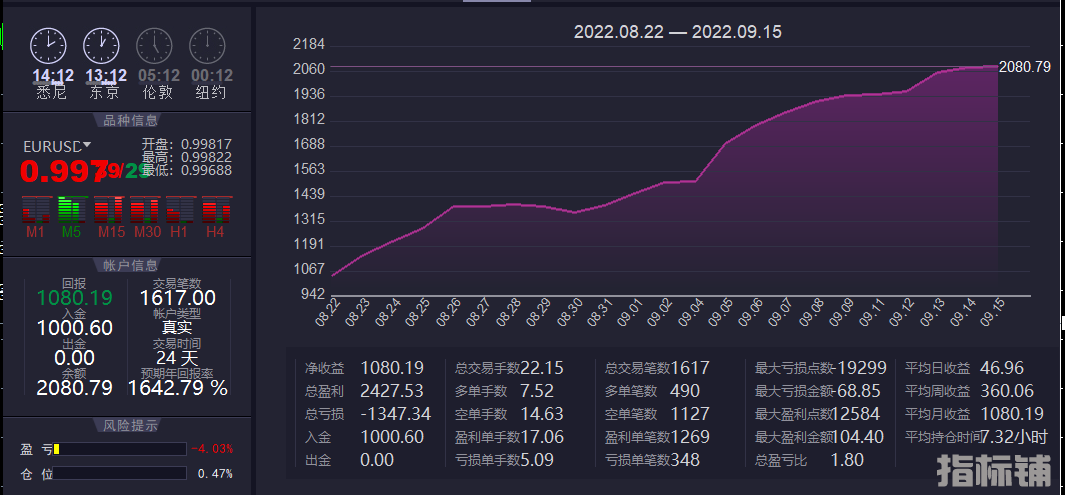Image resolution: width=1065 pixels, height=495 pixels.
Task: Click the 余额 value 2080.79 in account info
Action: click(75, 388)
